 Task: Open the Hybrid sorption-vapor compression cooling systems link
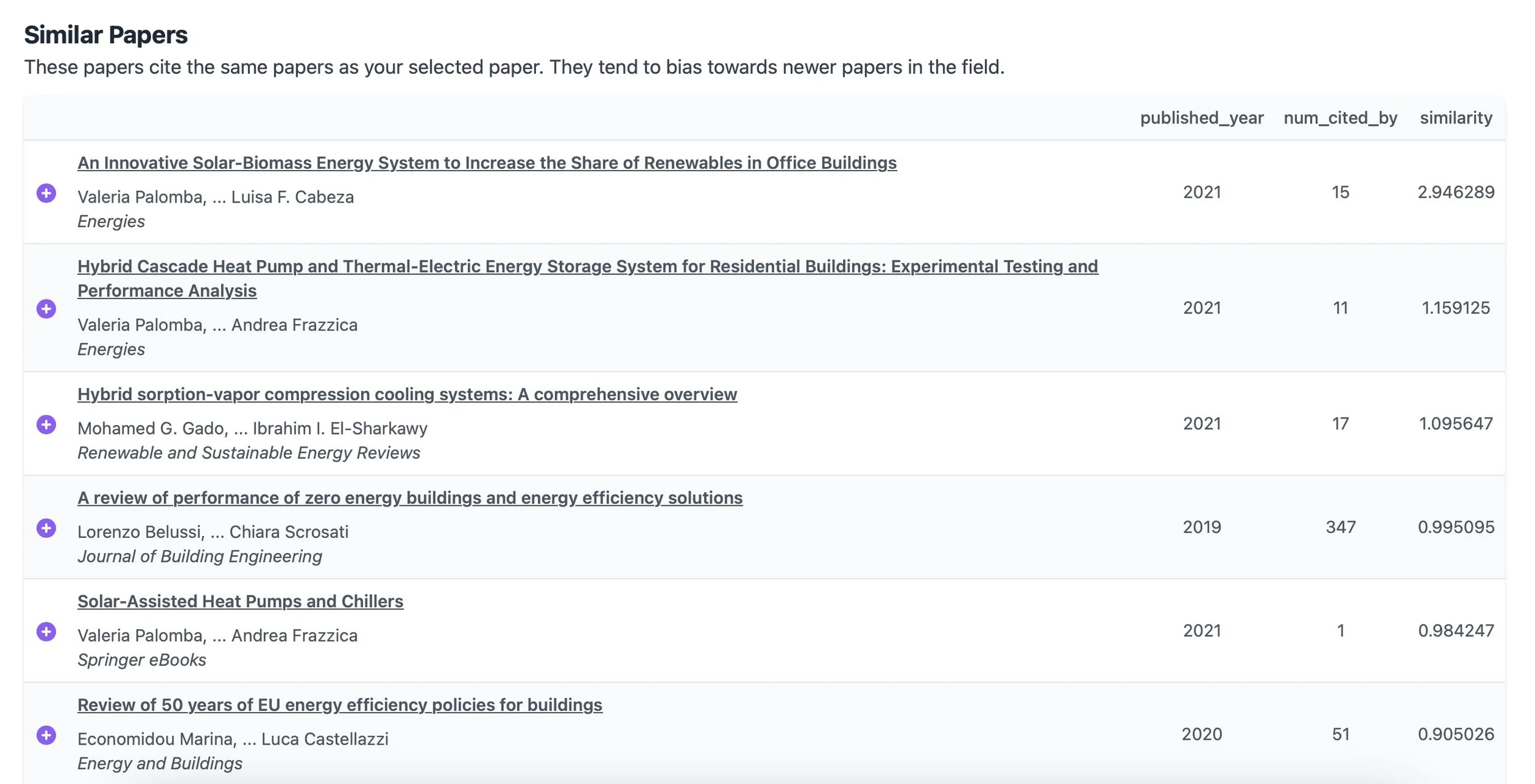[x=407, y=394]
